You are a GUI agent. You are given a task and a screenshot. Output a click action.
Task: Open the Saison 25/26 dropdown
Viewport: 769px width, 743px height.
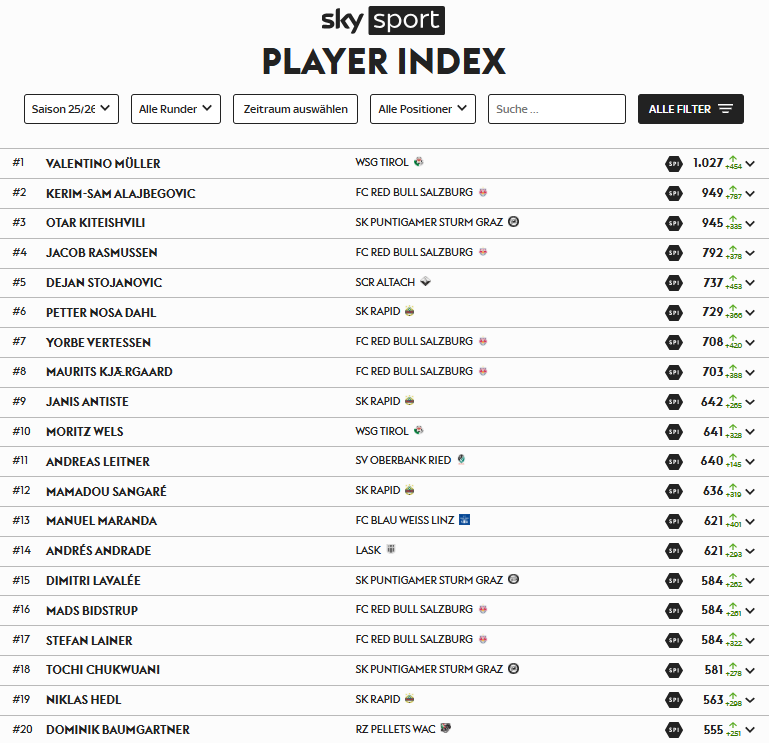(71, 109)
